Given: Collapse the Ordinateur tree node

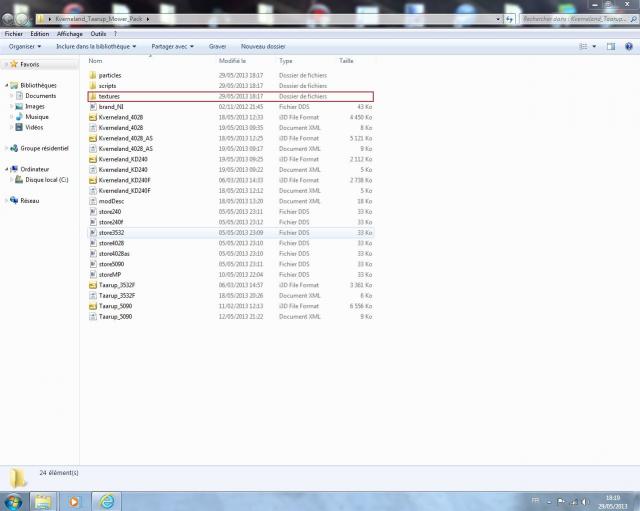Looking at the screenshot, I should 7,169.
